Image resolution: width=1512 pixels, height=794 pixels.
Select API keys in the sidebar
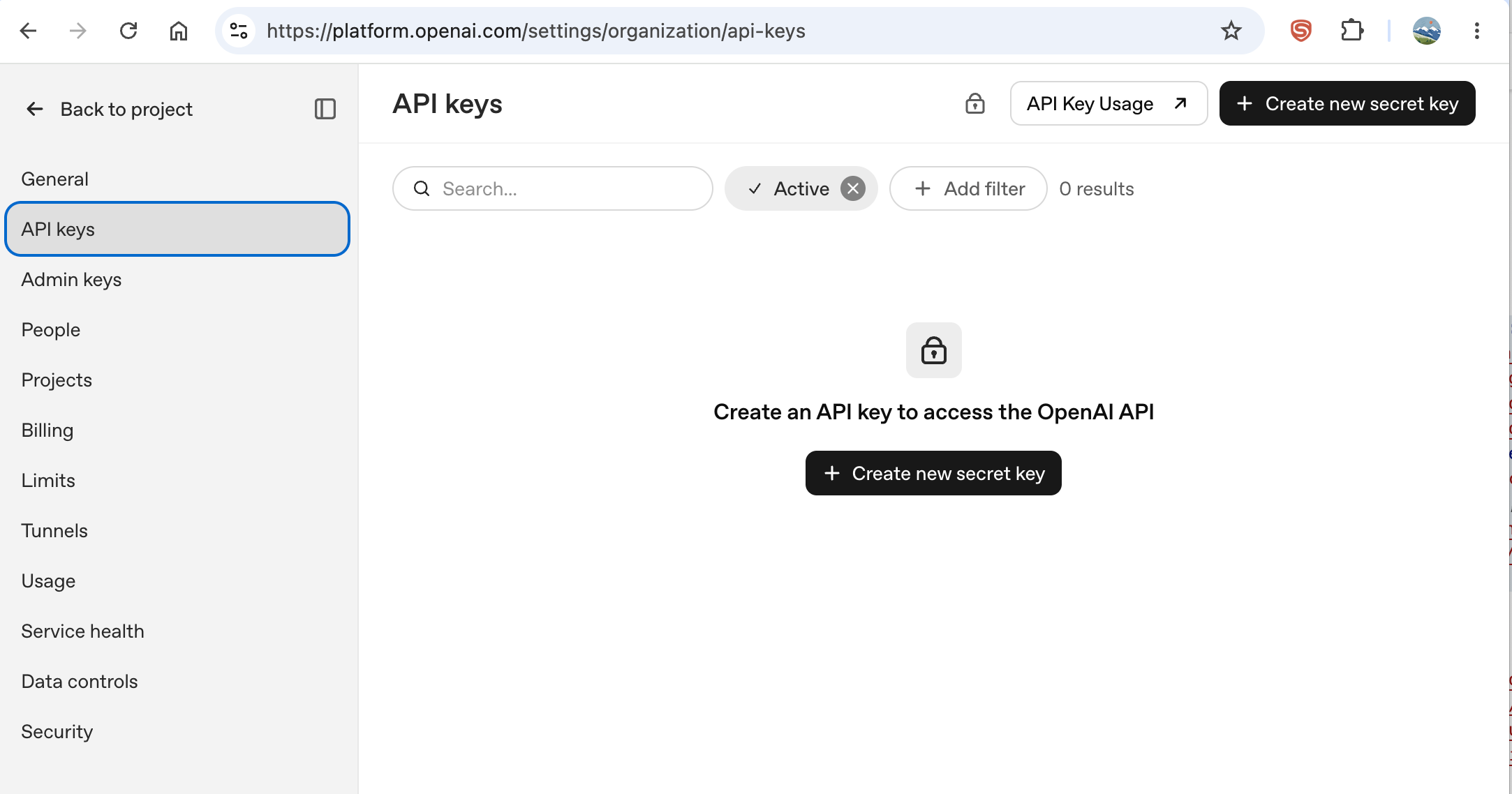point(177,229)
